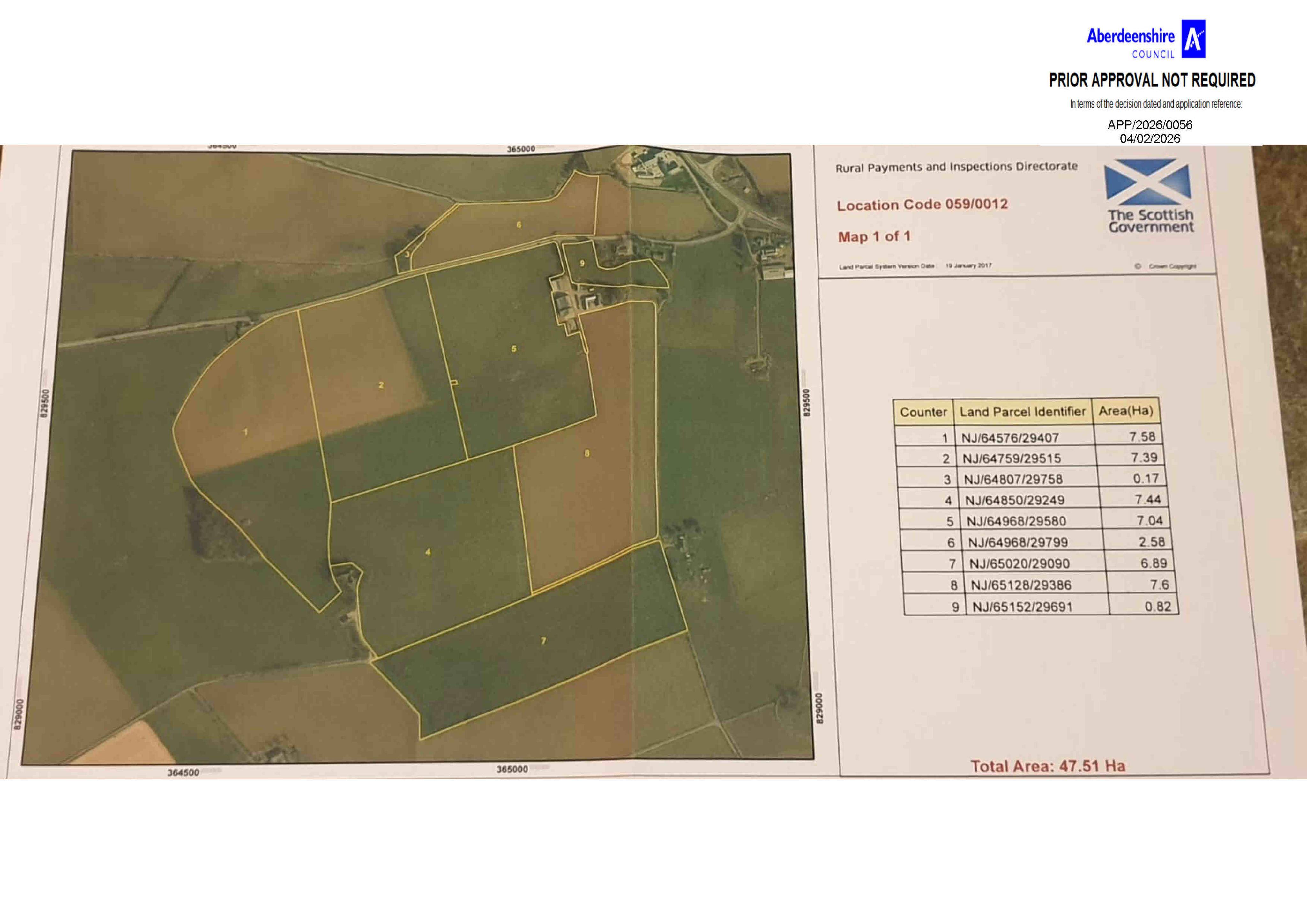The image size is (1307, 924).
Task: Click area value 2.58 in table
Action: 1152,542
